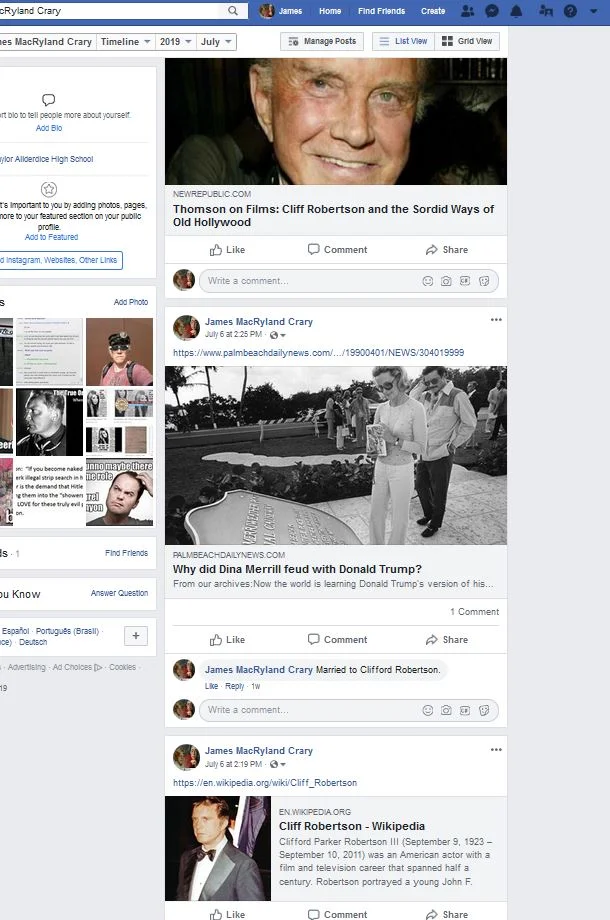Open the palmbeachdailynews.com URL link
The width and height of the screenshot is (610, 920).
pos(318,353)
